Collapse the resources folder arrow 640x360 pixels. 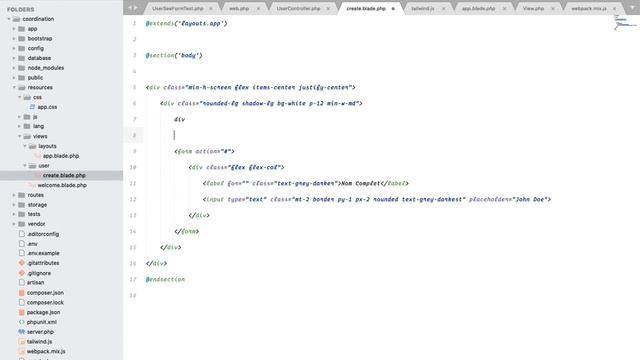(14, 87)
